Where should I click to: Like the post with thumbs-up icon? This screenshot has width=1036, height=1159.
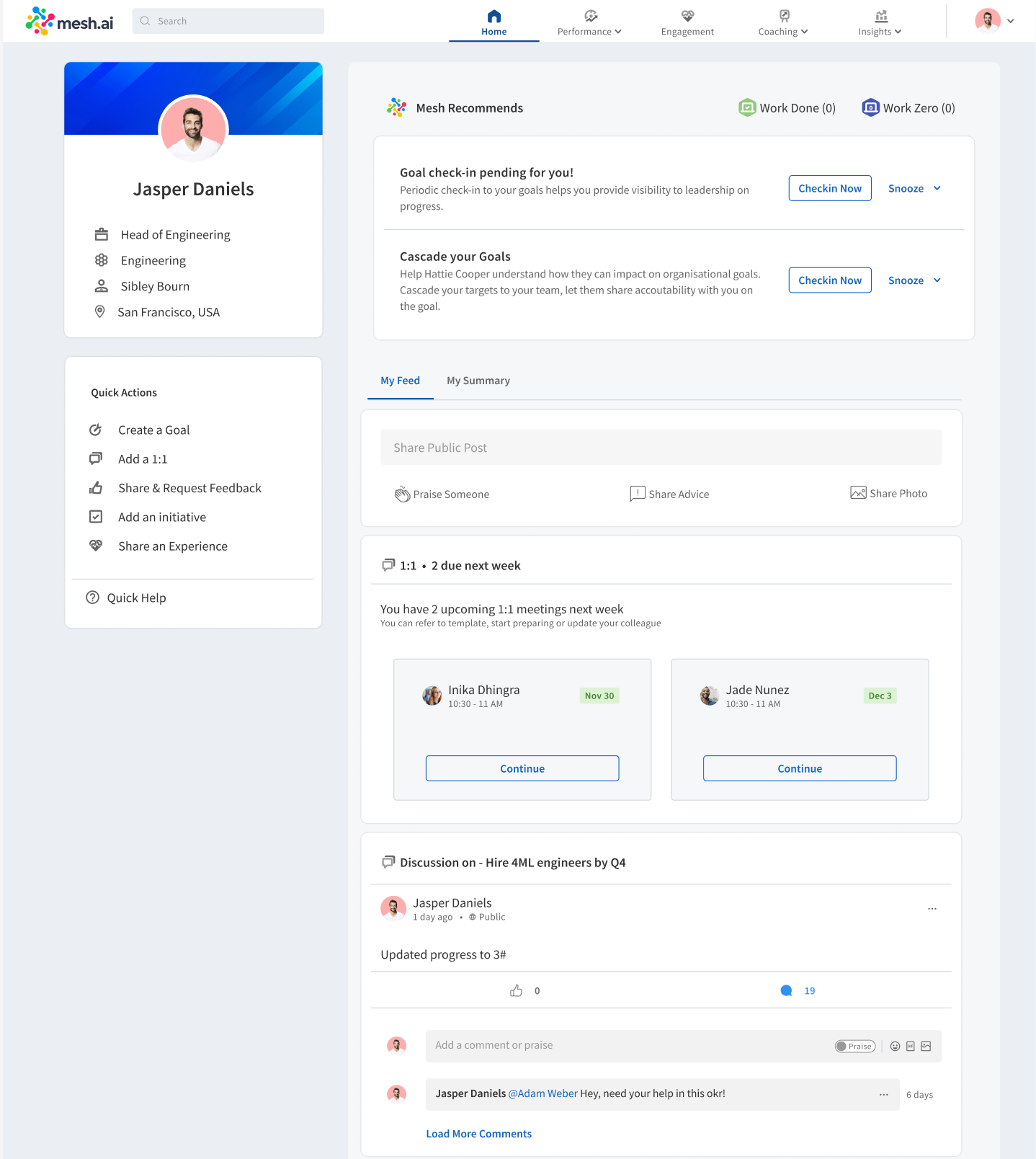[516, 990]
